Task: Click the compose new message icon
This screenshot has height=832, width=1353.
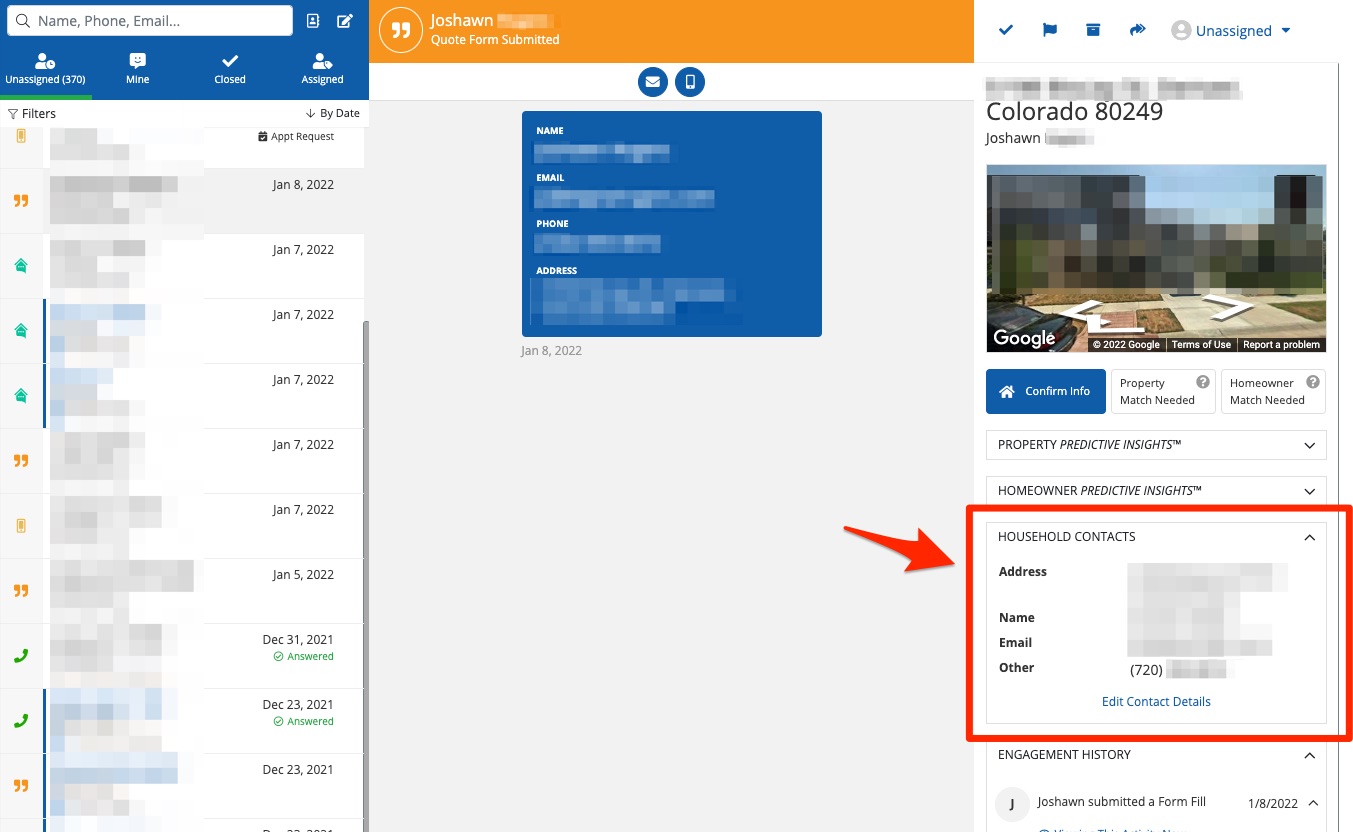Action: [345, 21]
